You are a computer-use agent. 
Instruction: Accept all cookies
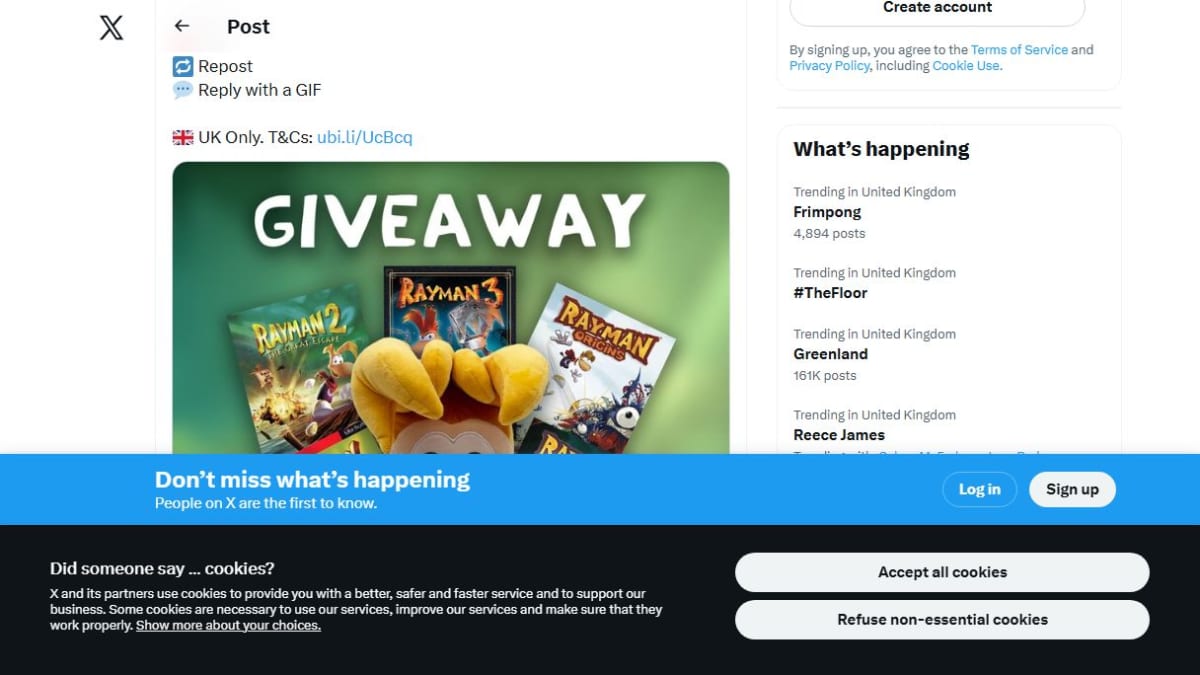(942, 572)
